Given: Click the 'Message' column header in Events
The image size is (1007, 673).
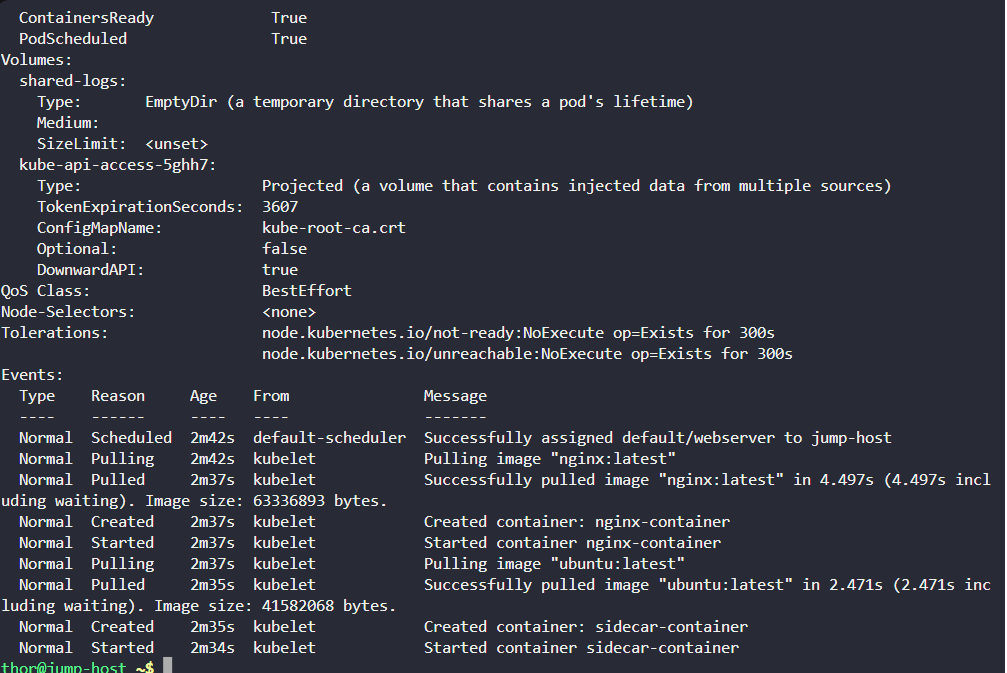Looking at the screenshot, I should [455, 396].
